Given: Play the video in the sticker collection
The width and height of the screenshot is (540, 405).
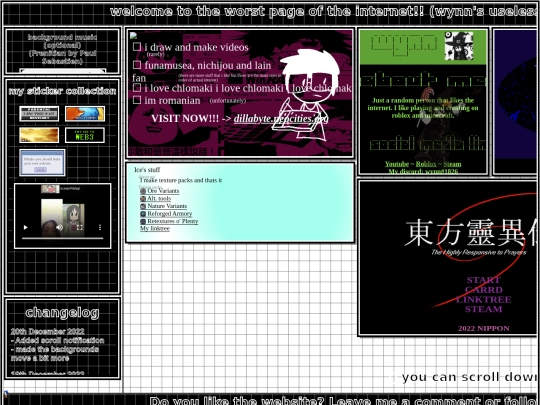Looking at the screenshot, I should tap(25, 227).
